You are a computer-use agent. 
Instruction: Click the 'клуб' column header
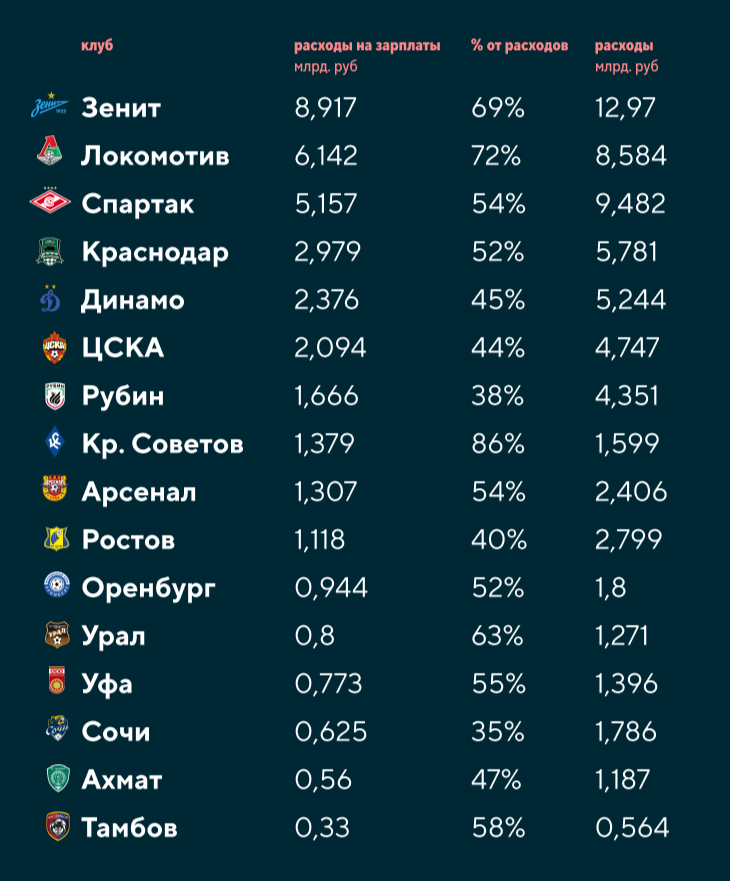pyautogui.click(x=97, y=46)
